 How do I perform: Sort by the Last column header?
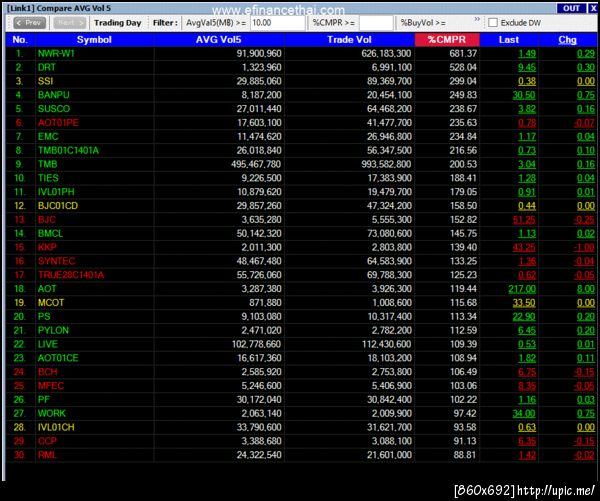tap(509, 40)
